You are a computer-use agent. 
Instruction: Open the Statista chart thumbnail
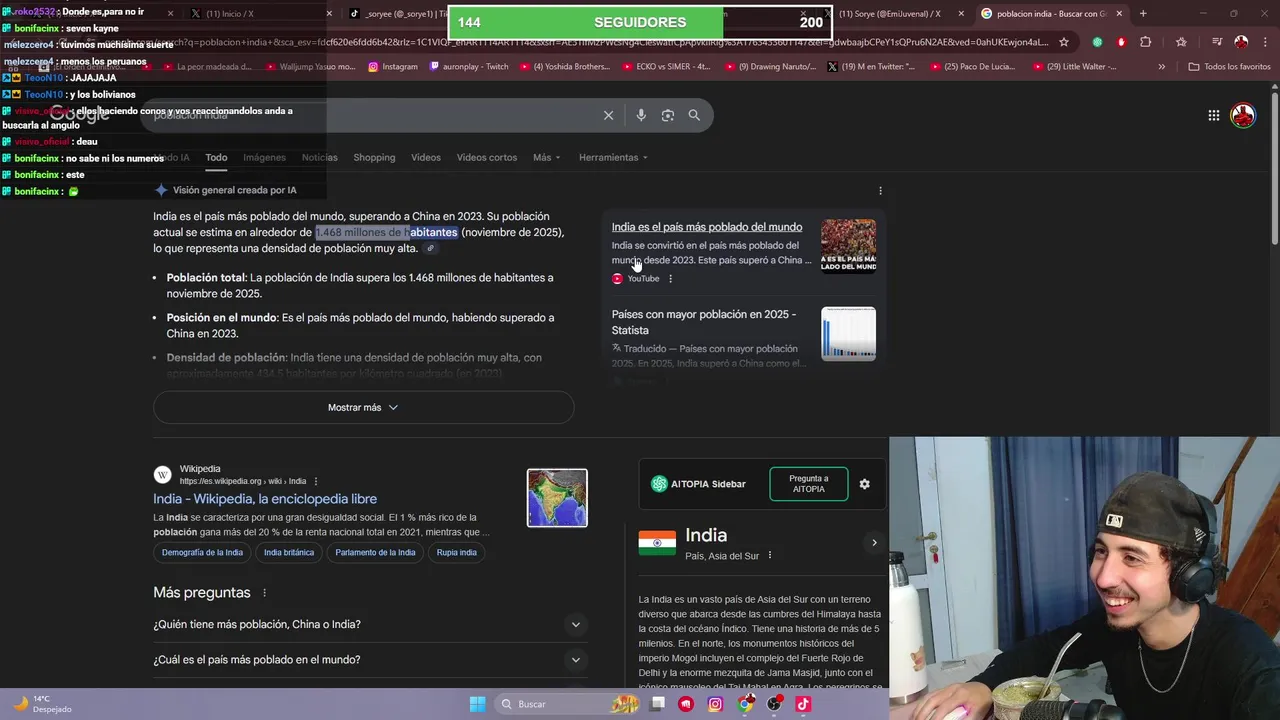click(848, 334)
